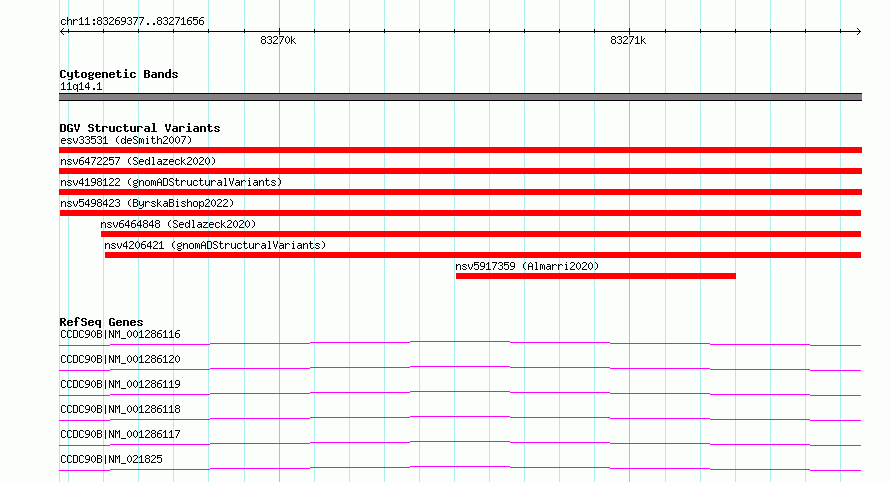
Task: Open nsv5498423 (ByrskaBishop2022) variant label
Action: 147,203
